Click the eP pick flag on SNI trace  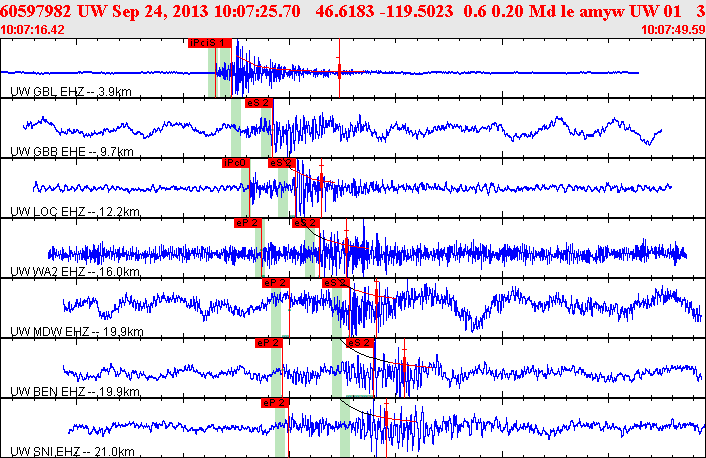click(x=275, y=402)
